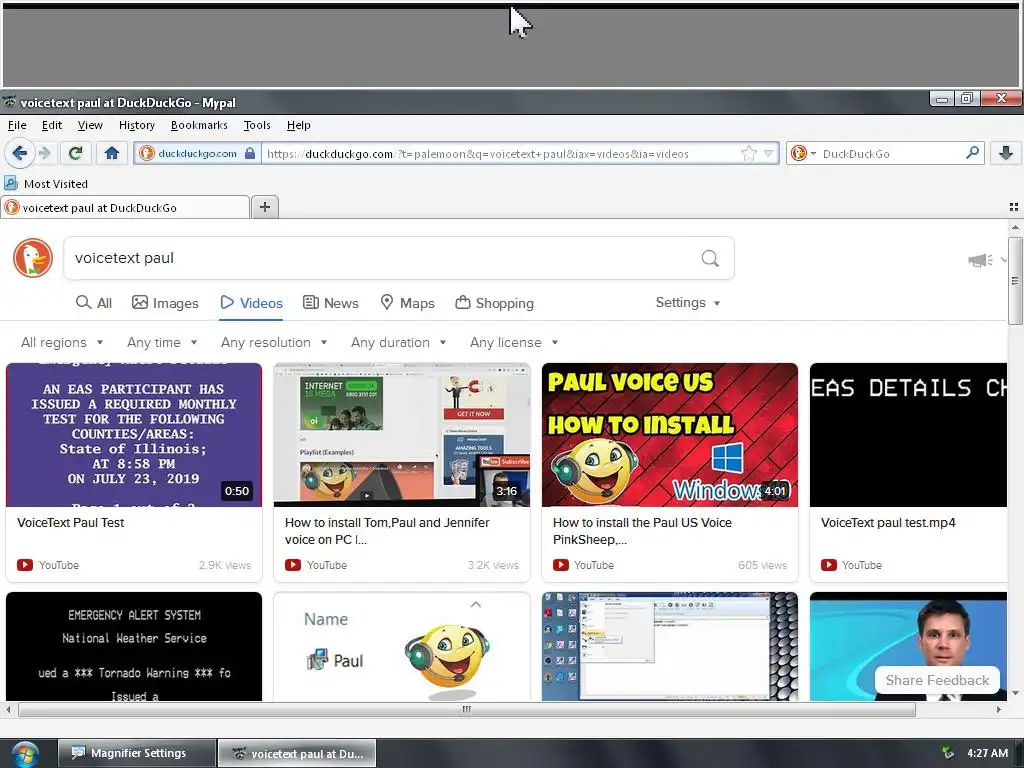The width and height of the screenshot is (1024, 768).
Task: Open the Windows Start orb
Action: (25, 754)
